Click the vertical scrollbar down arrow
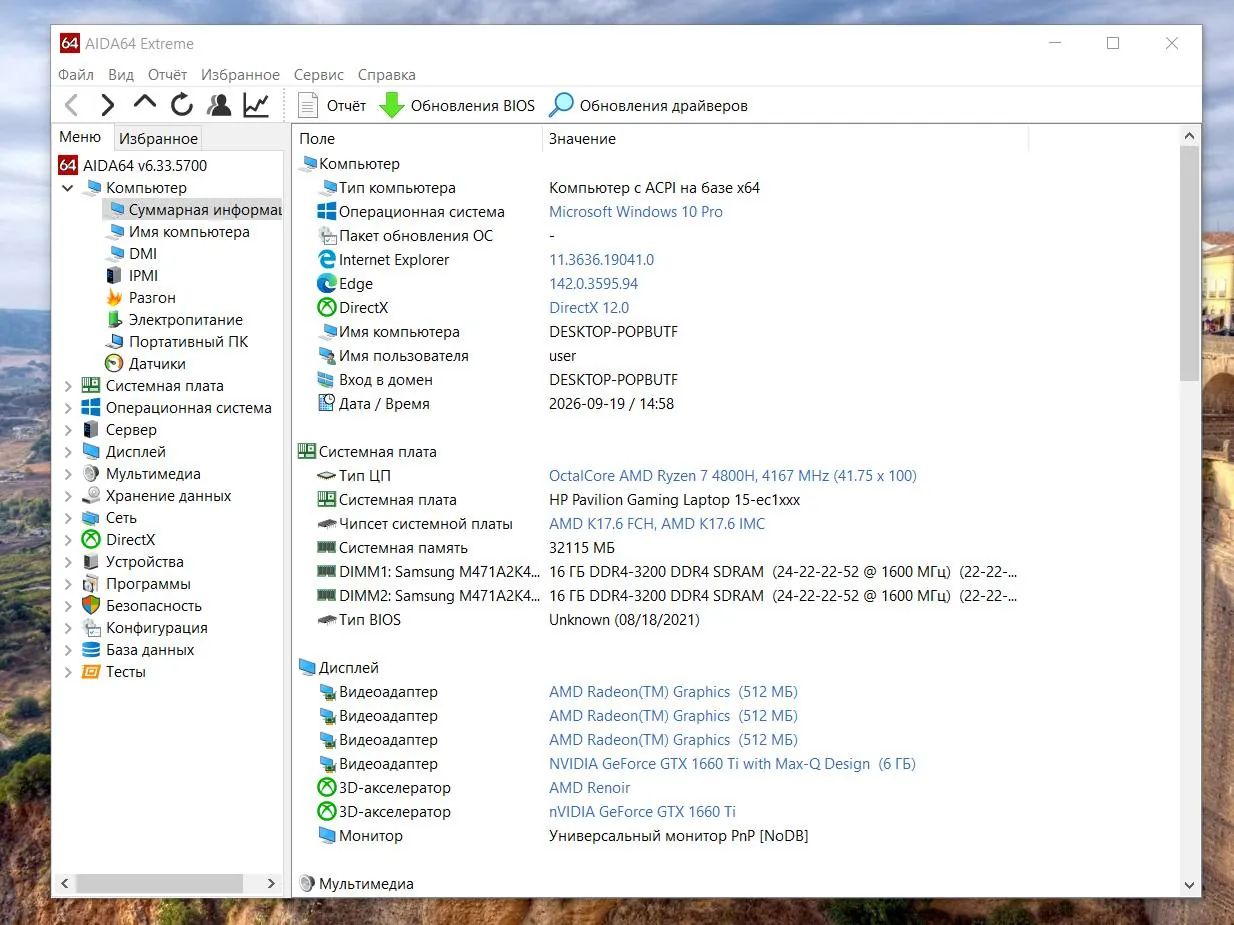Screen dimensions: 1234x925 point(1190,885)
